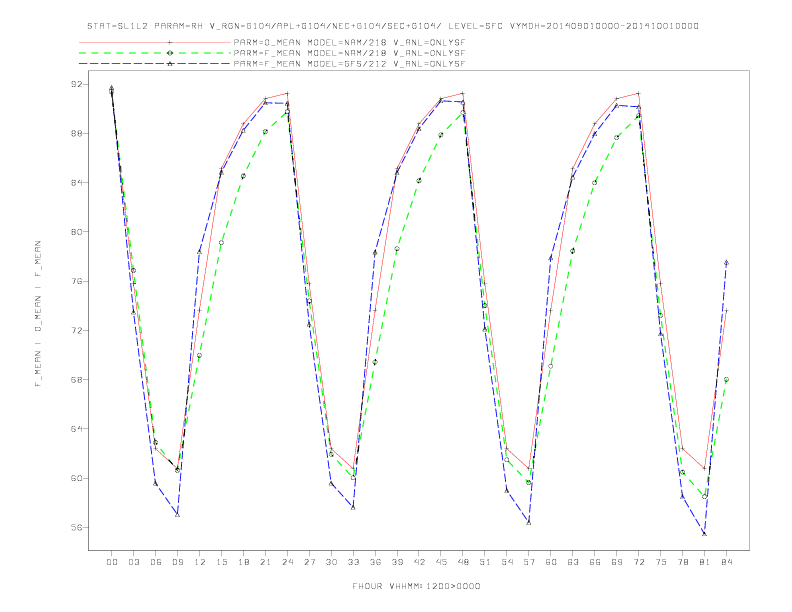Click the forecast hour label 03
The width and height of the screenshot is (792, 612).
(134, 562)
